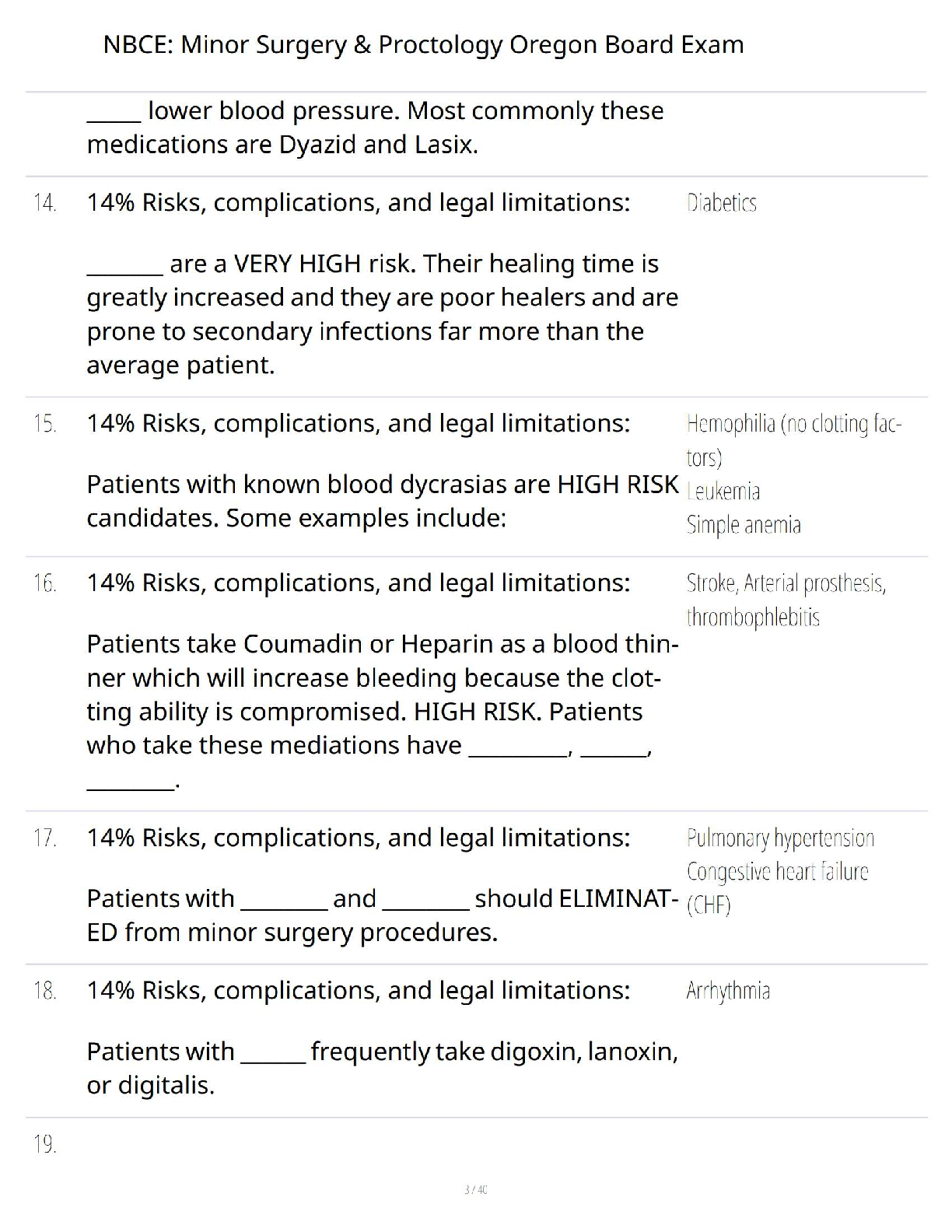The height and width of the screenshot is (1232, 952).
Task: Click the 'Hemophilia (no clotting factors)' answer
Action: coord(793,425)
